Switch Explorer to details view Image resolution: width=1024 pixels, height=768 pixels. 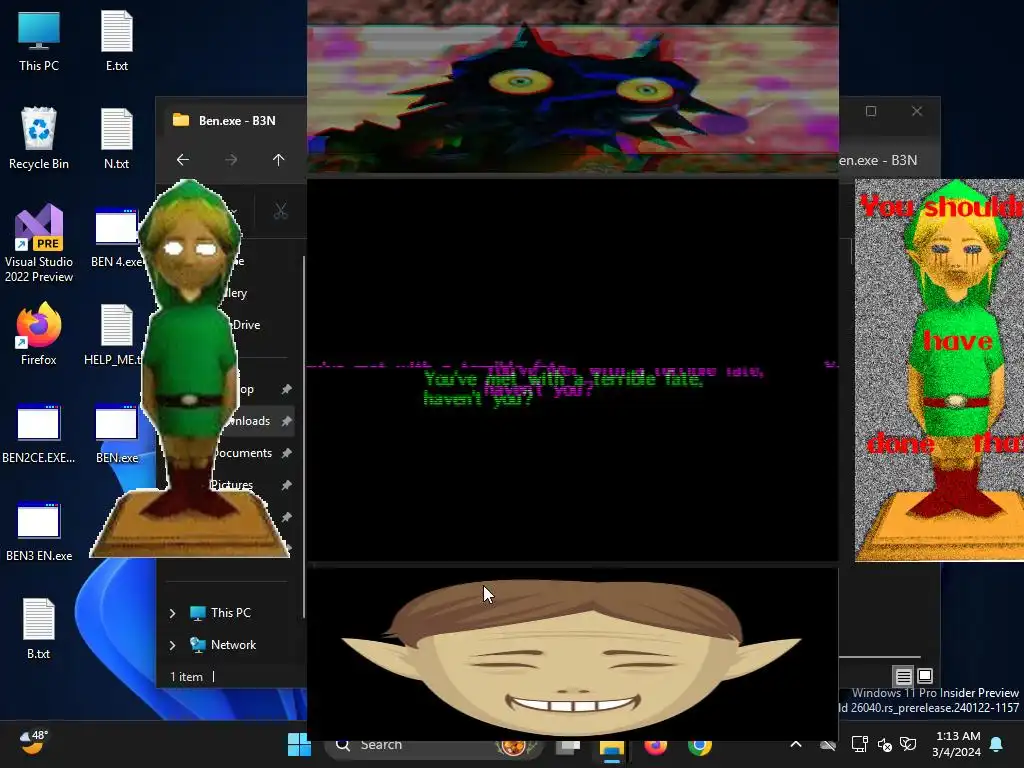(x=903, y=676)
